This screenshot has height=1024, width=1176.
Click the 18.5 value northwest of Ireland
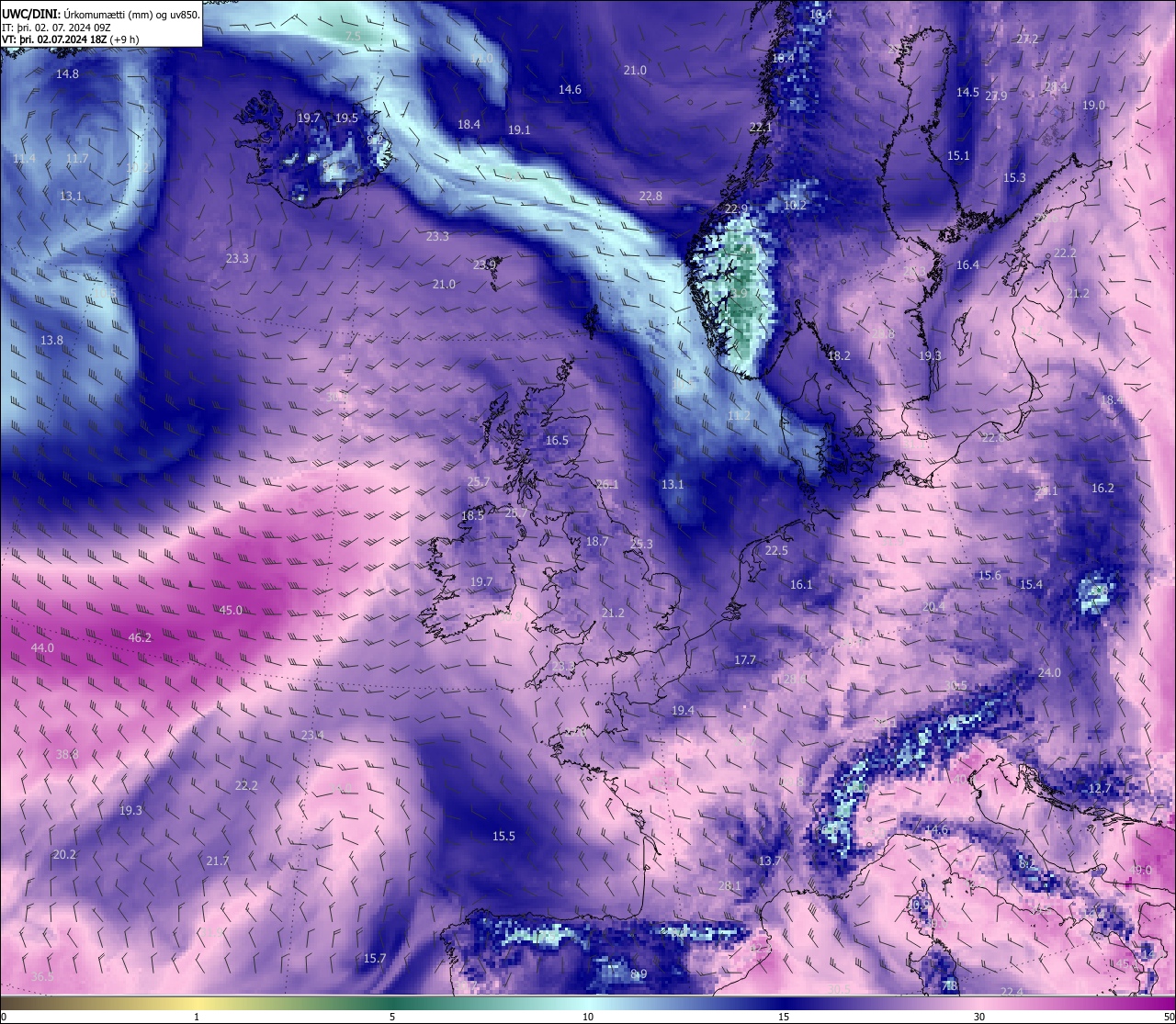(x=472, y=515)
